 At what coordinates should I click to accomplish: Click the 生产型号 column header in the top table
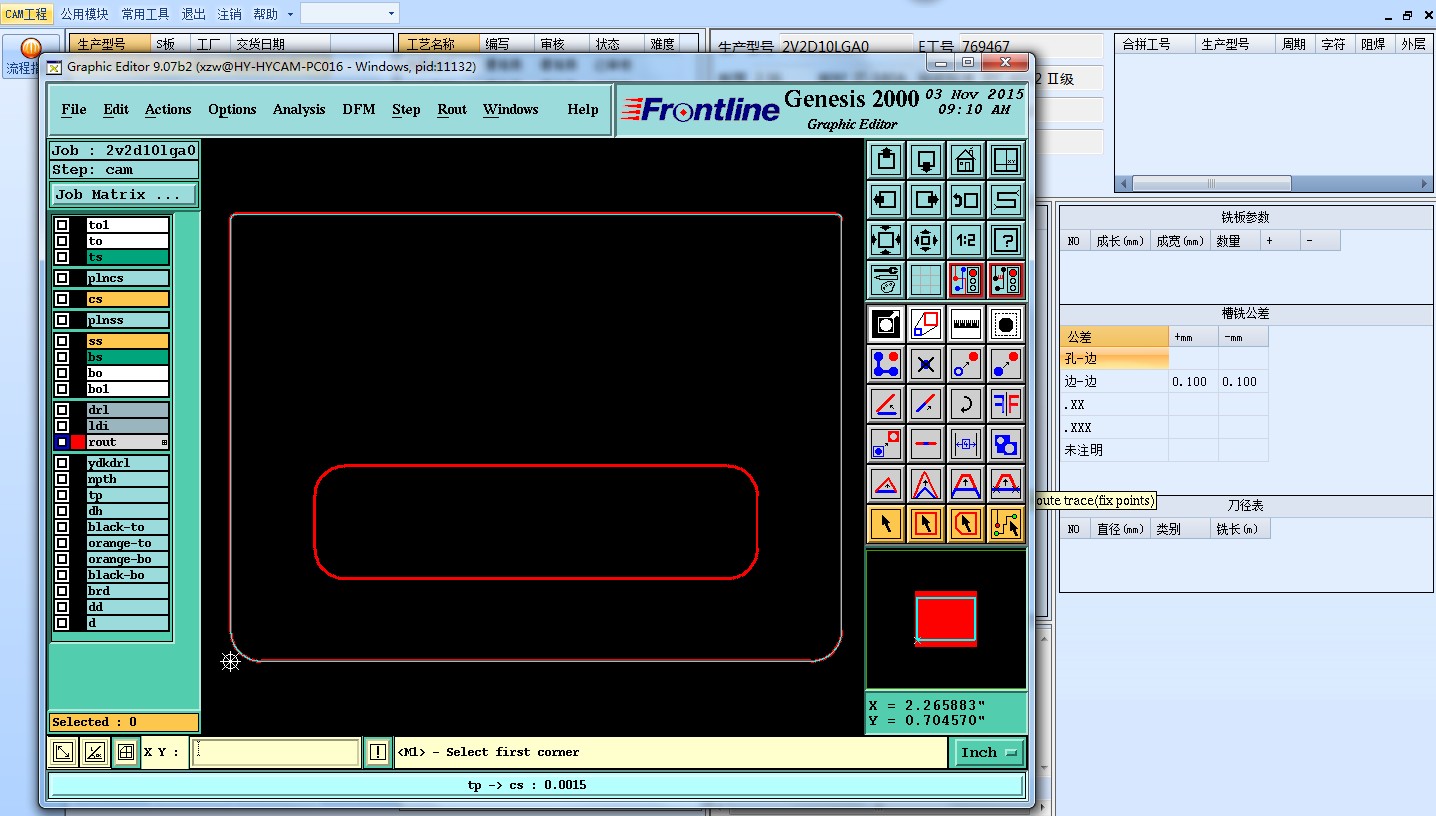pyautogui.click(x=109, y=44)
